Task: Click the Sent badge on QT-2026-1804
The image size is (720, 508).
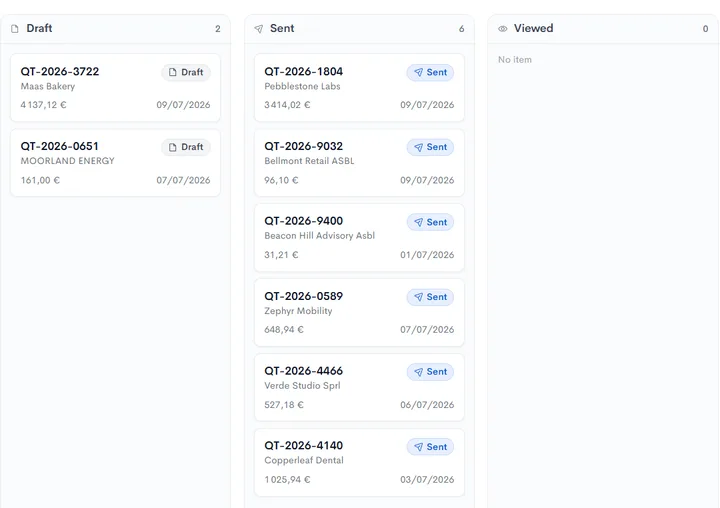Action: (x=430, y=73)
